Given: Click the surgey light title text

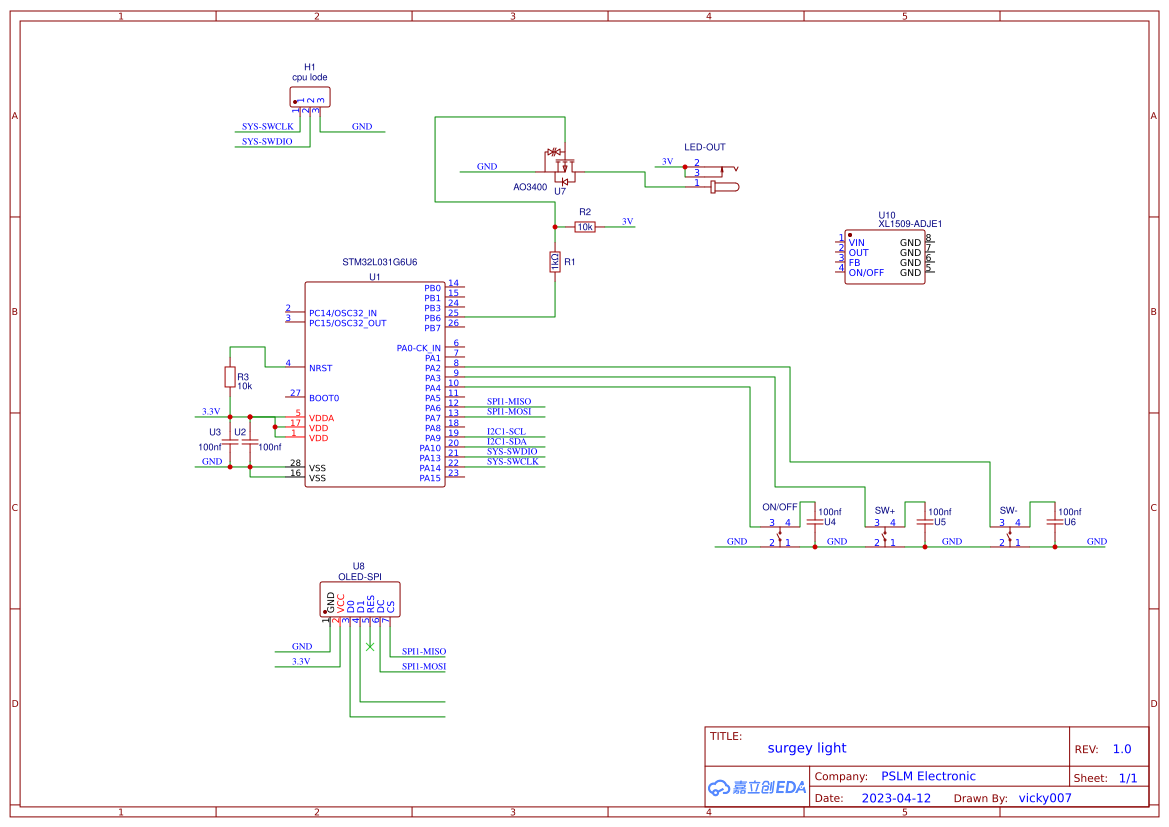Looking at the screenshot, I should (x=807, y=748).
